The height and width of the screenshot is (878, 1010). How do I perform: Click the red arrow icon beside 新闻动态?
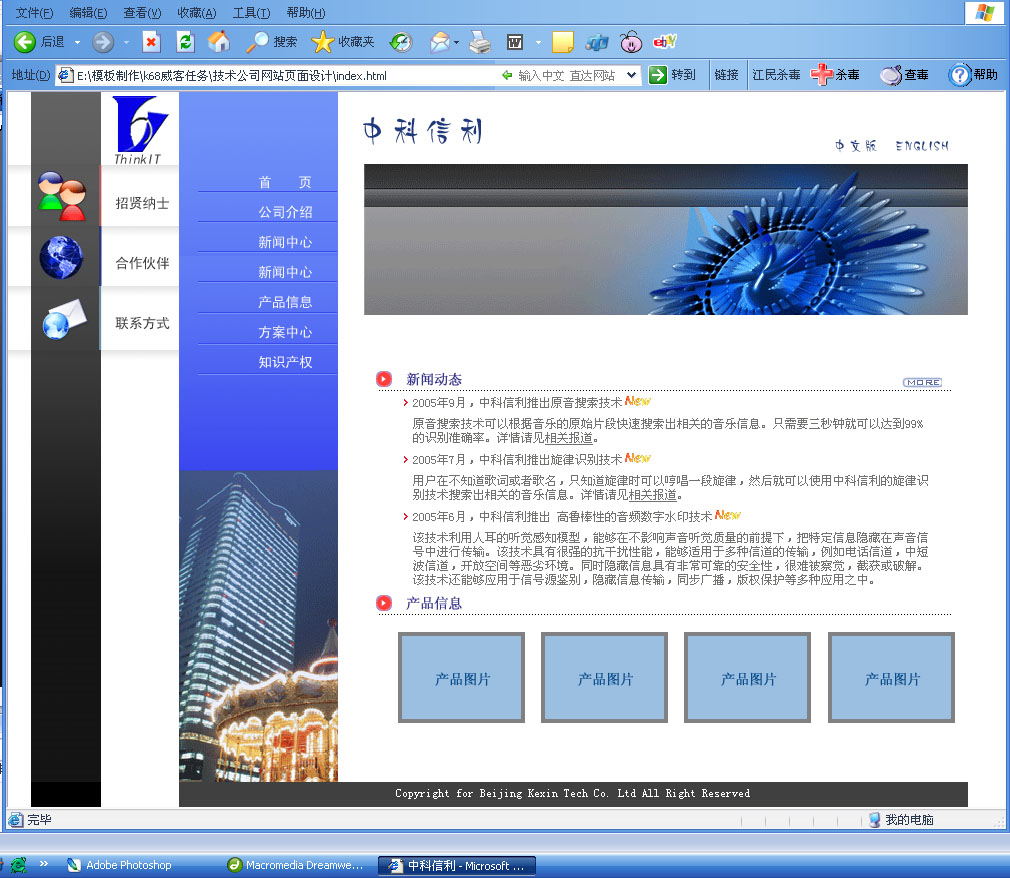pos(384,379)
